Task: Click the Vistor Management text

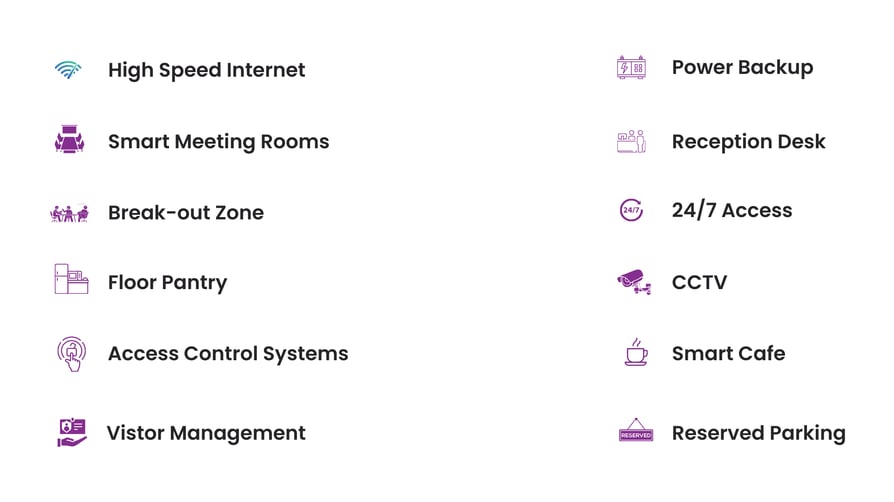Action: [x=206, y=433]
